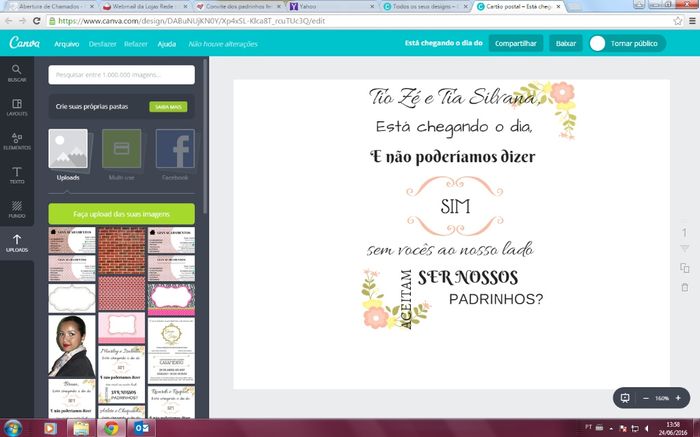700x437 pixels.
Task: Select the 'Tio Zé e Tia Silvana' text
Action: click(x=454, y=96)
